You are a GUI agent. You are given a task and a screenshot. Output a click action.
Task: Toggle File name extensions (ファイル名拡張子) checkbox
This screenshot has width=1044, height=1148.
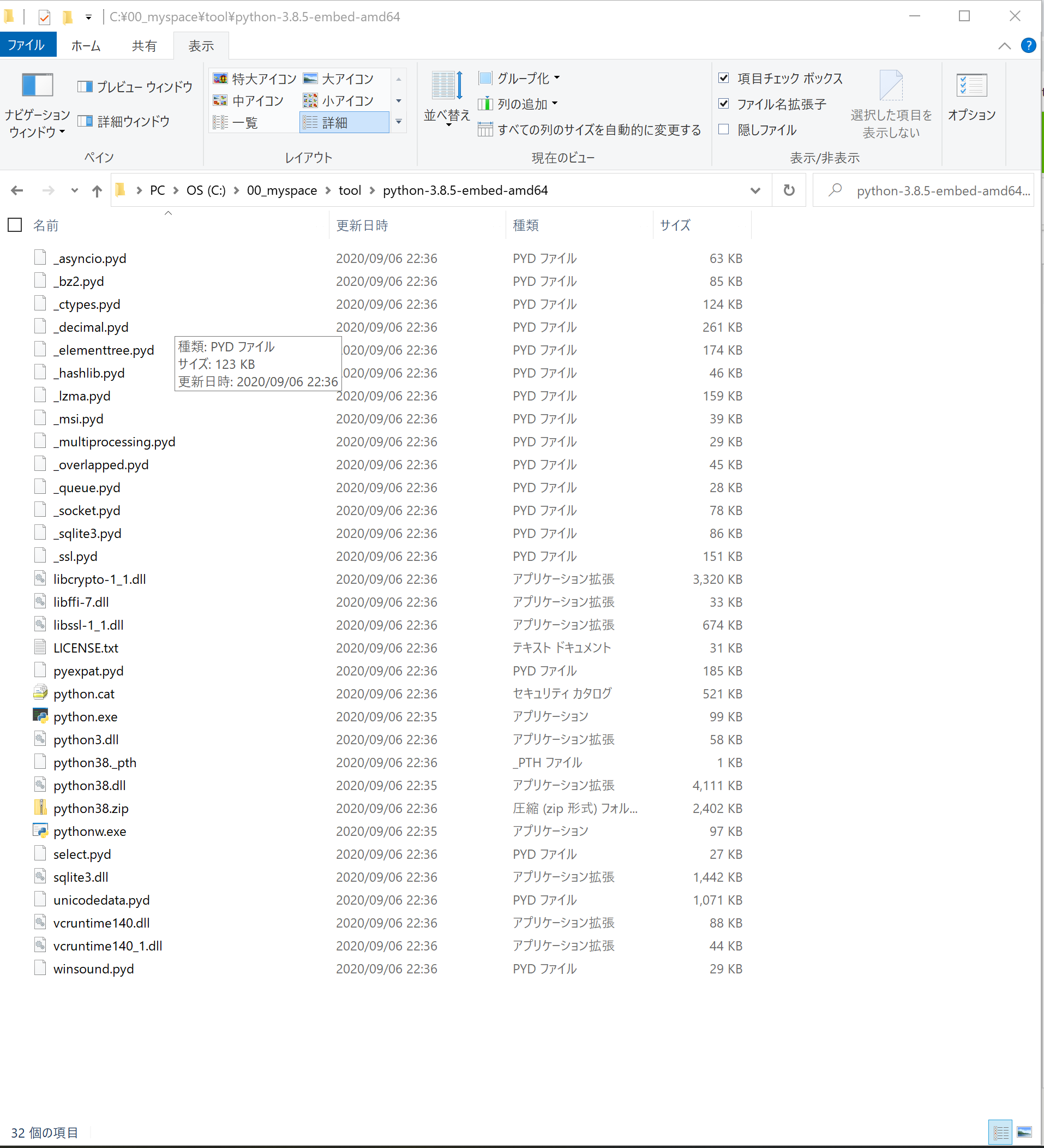pos(772,104)
